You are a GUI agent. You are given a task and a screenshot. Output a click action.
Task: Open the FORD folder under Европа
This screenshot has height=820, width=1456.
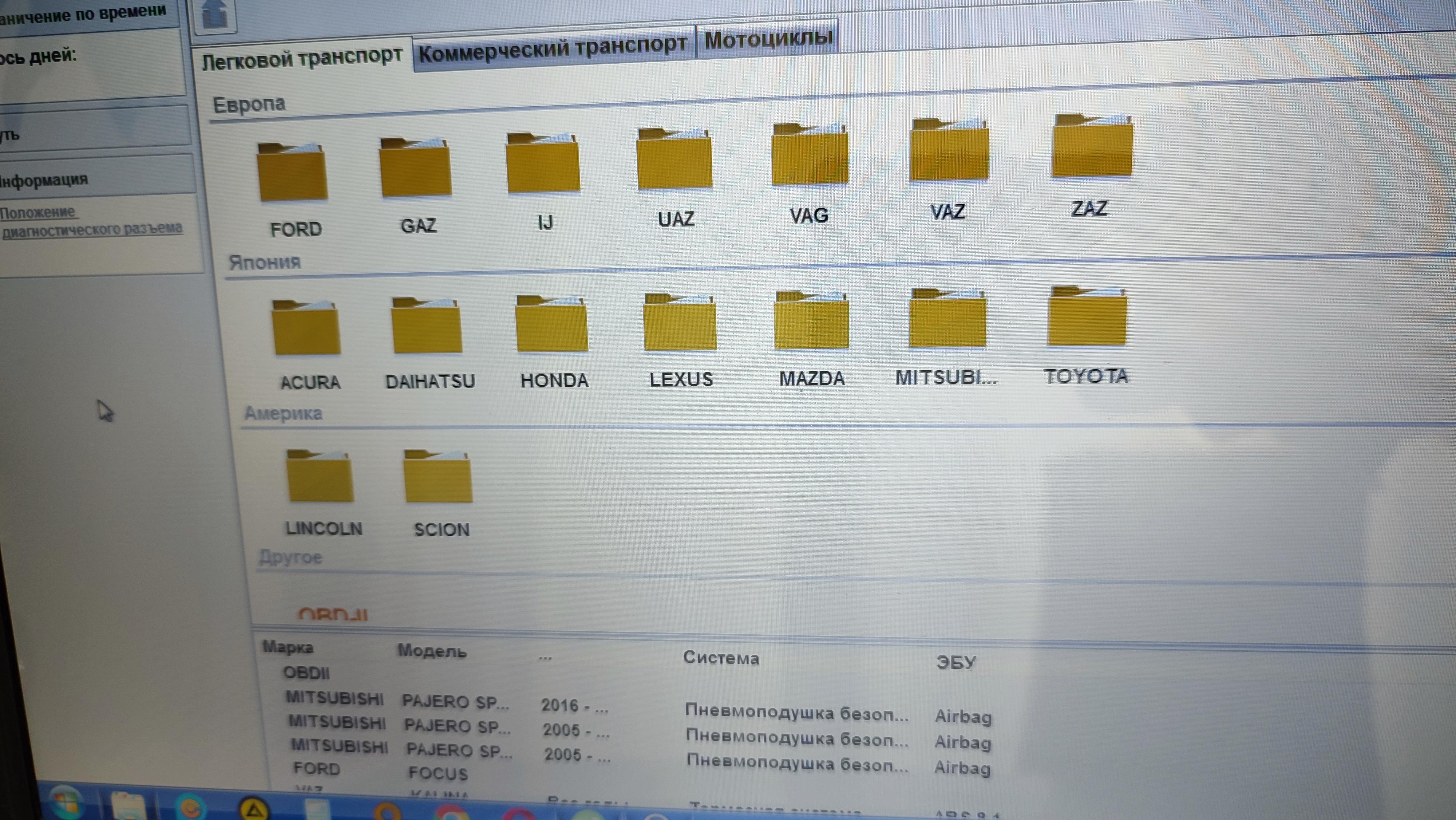(x=293, y=173)
